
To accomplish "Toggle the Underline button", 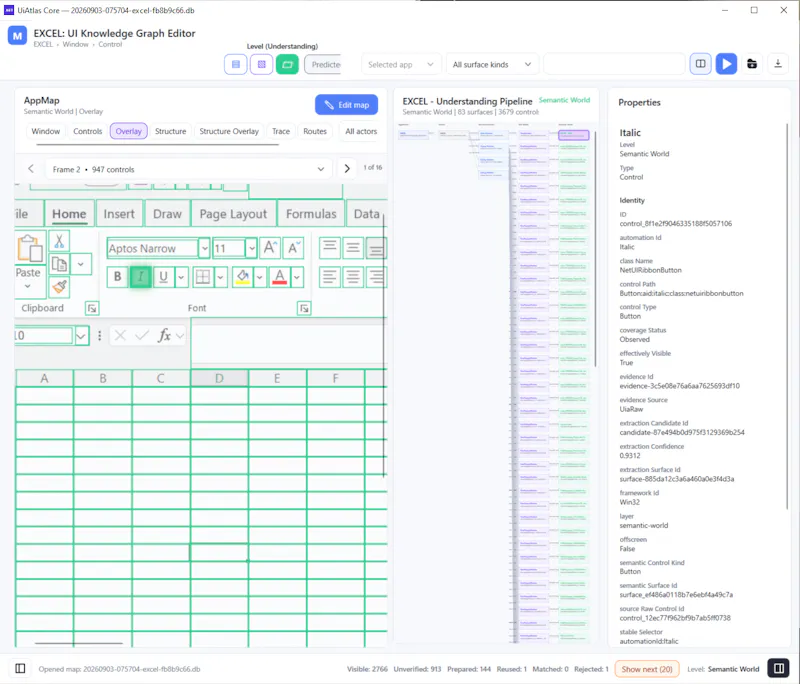I will coord(163,277).
